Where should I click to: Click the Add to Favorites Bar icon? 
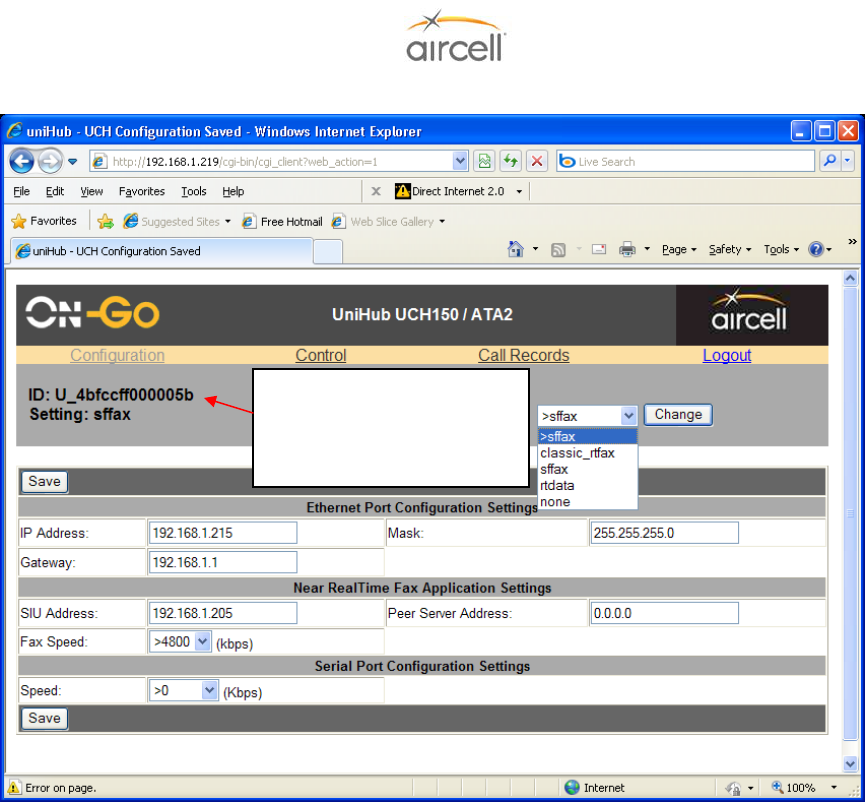(105, 222)
